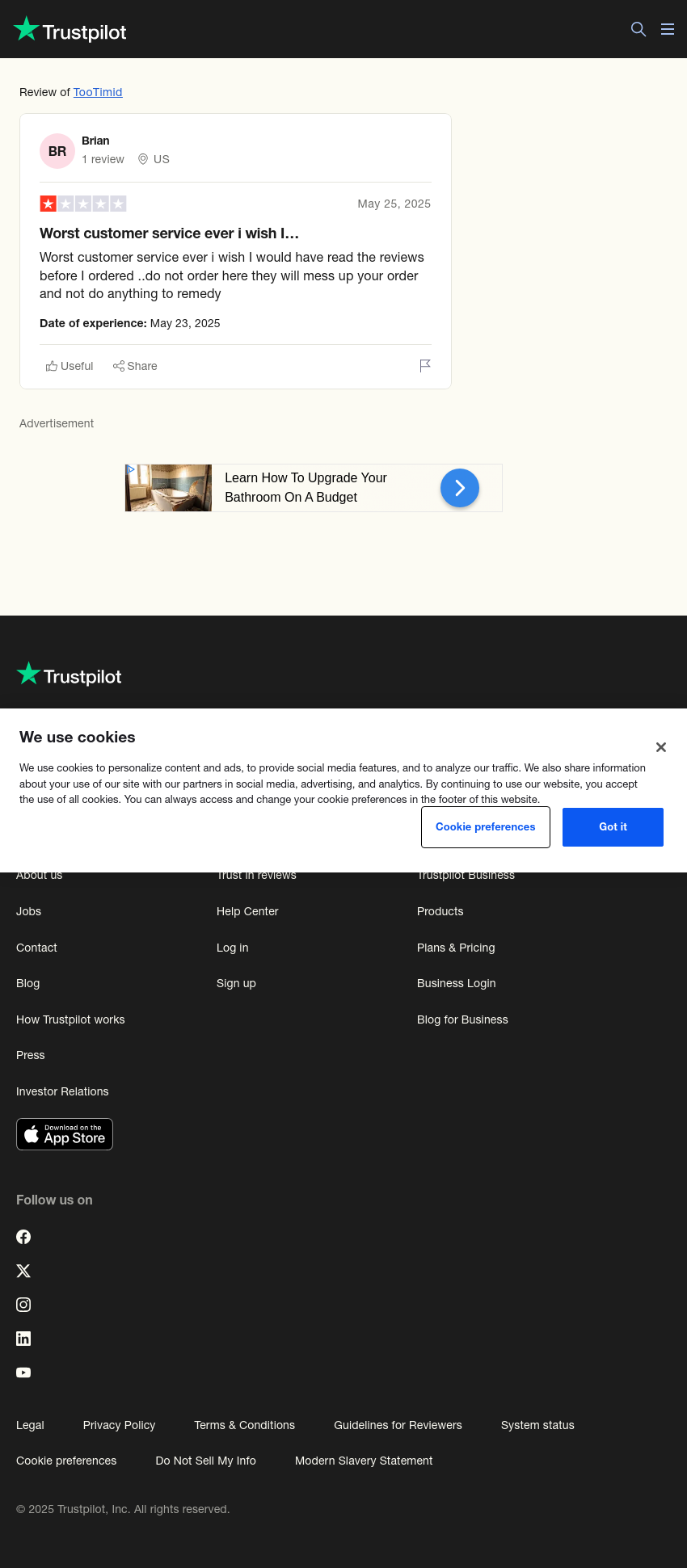Open the Privacy Policy link
This screenshot has width=687, height=1568.
[x=119, y=1425]
